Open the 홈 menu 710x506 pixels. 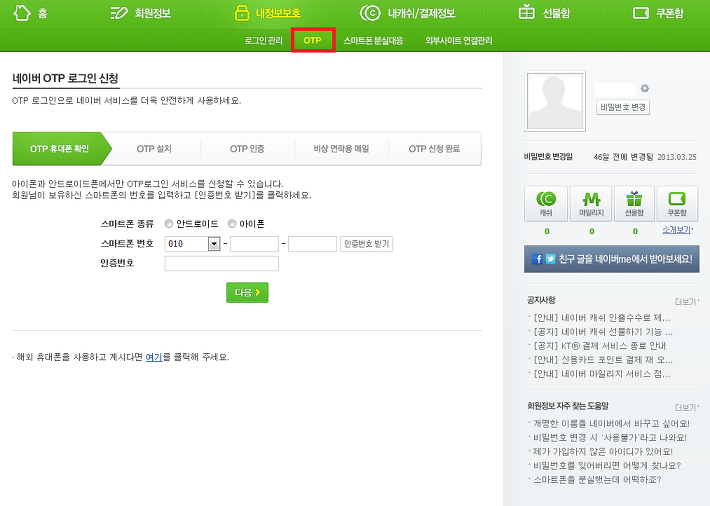pos(43,13)
